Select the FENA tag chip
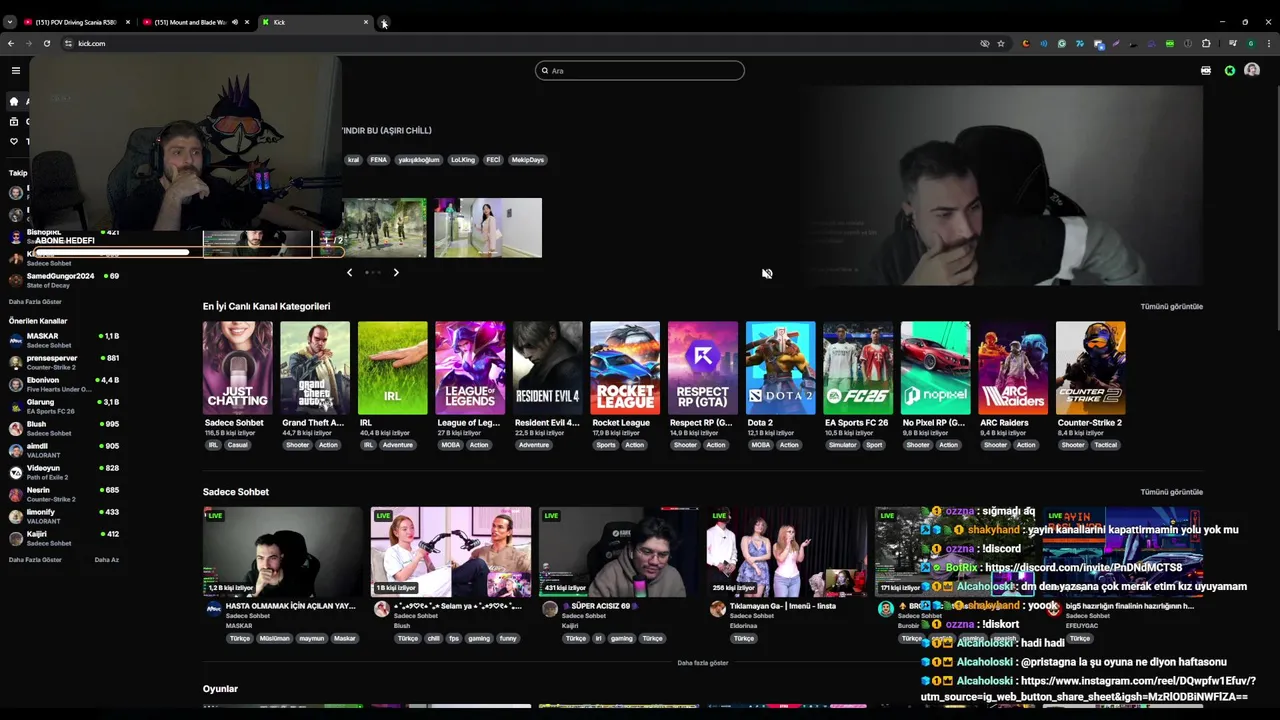Screen dimensions: 1280x720 click(378, 160)
